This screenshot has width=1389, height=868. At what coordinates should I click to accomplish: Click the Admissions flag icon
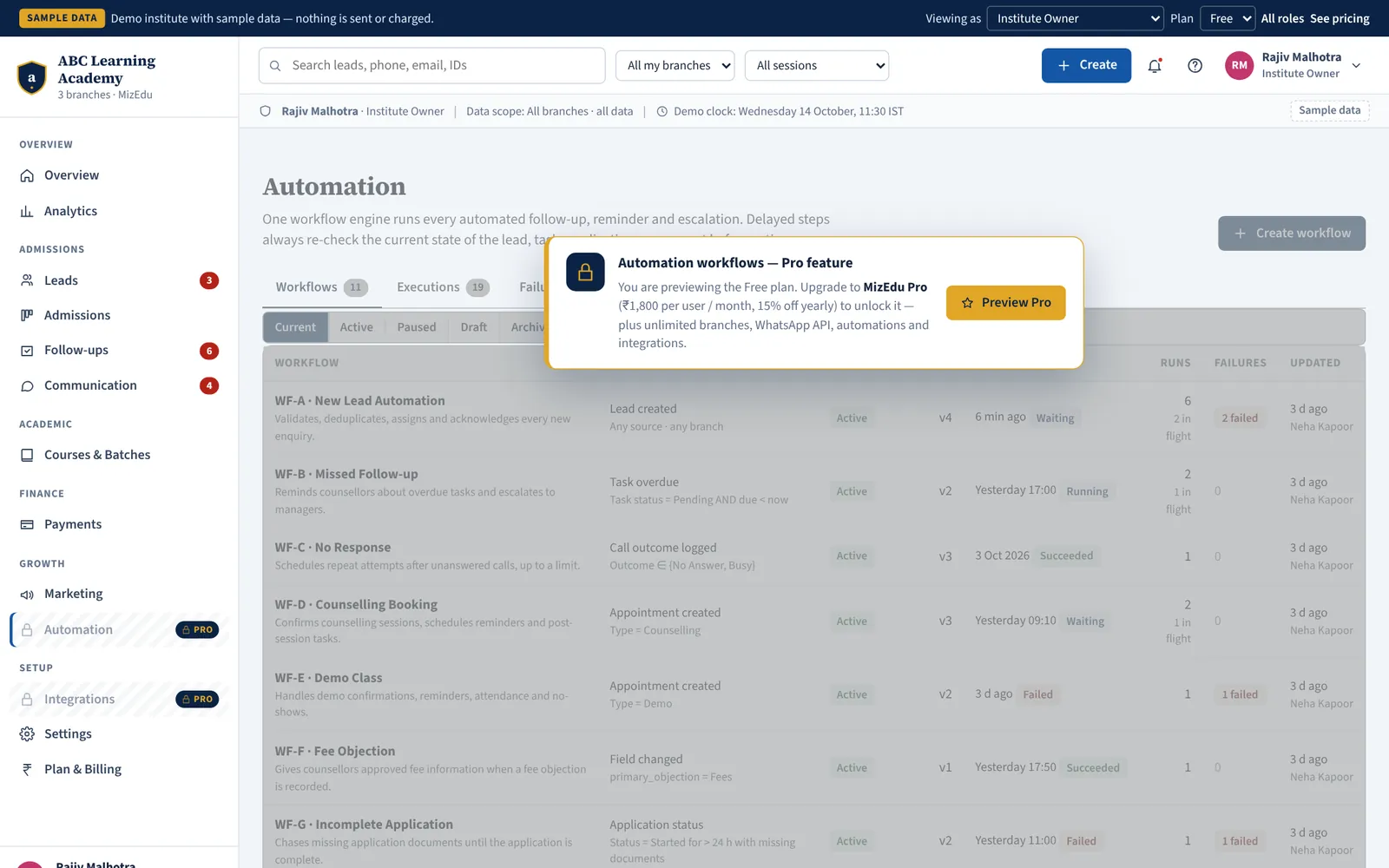click(x=27, y=315)
